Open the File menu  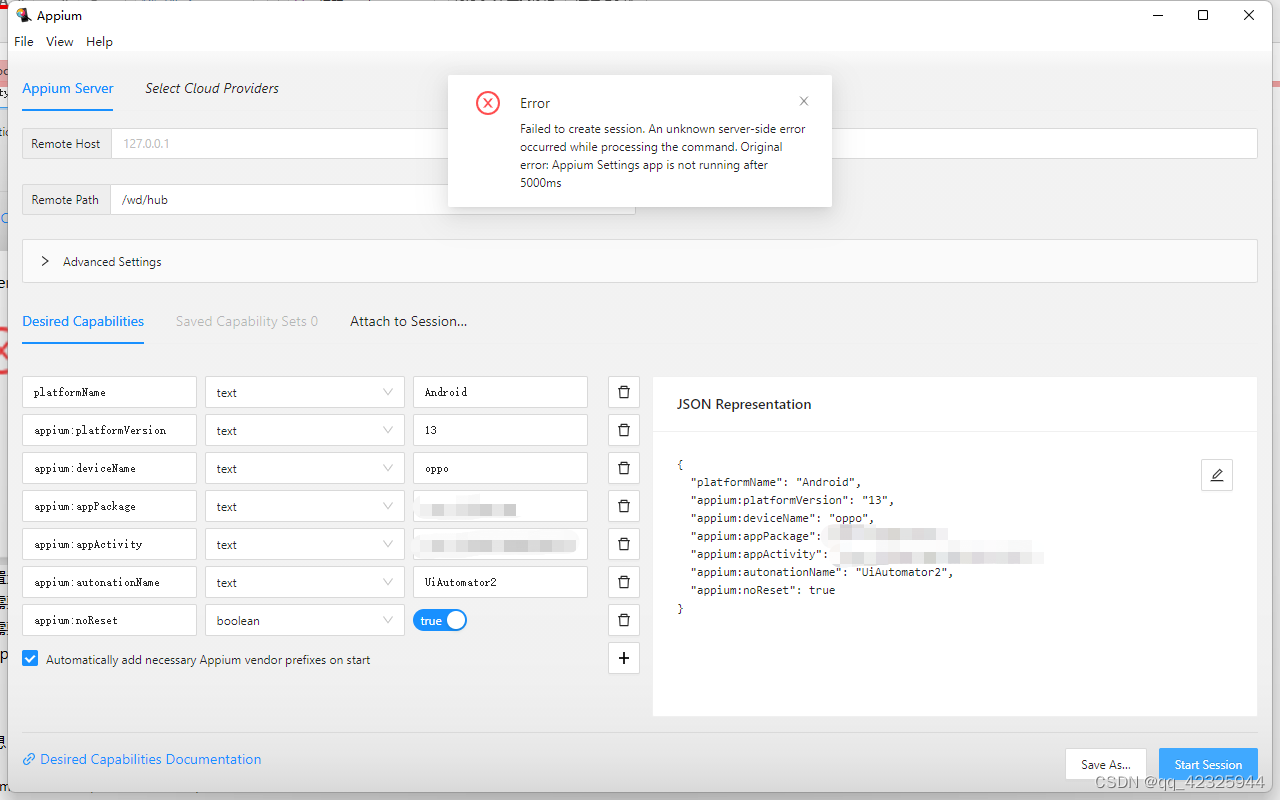(x=24, y=42)
